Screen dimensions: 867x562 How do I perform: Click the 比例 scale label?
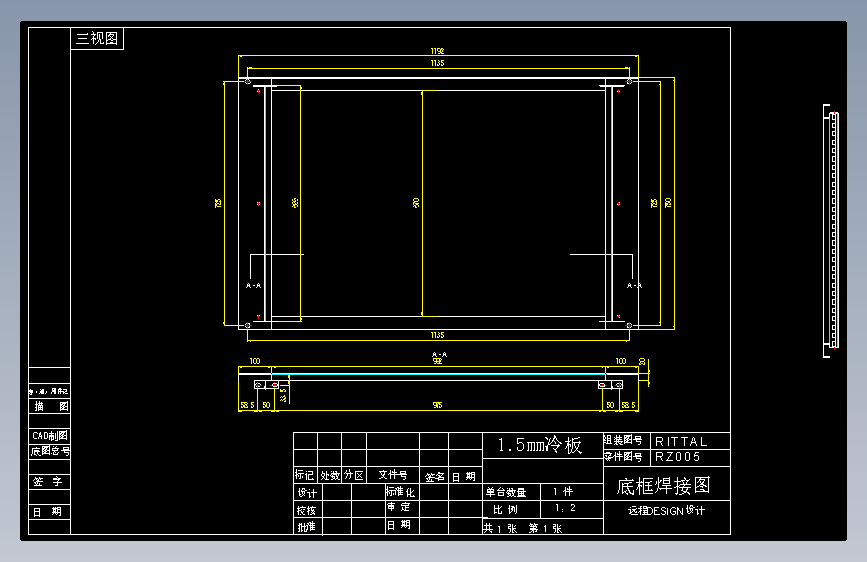click(x=506, y=509)
